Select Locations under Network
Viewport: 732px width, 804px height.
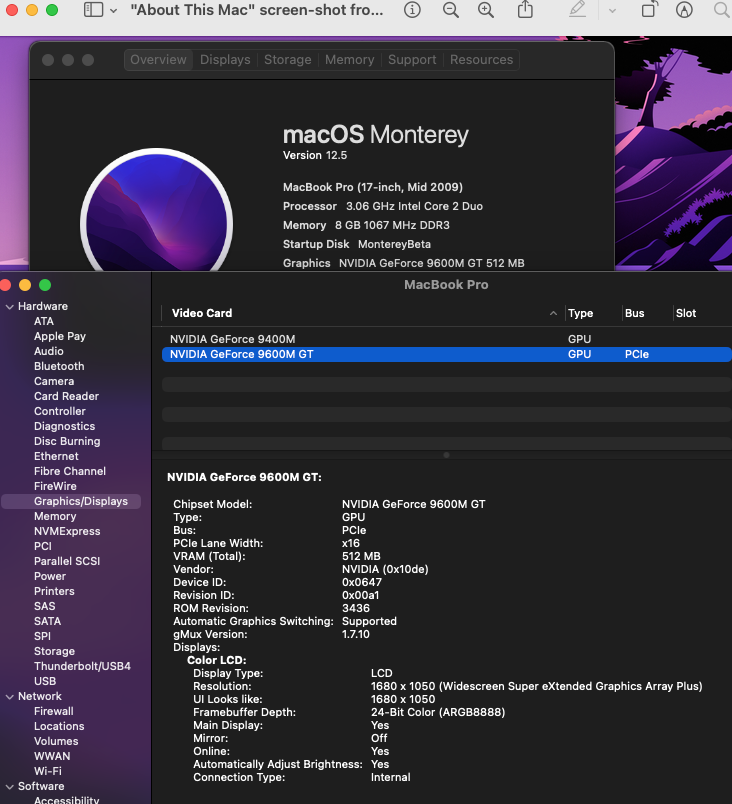(59, 726)
